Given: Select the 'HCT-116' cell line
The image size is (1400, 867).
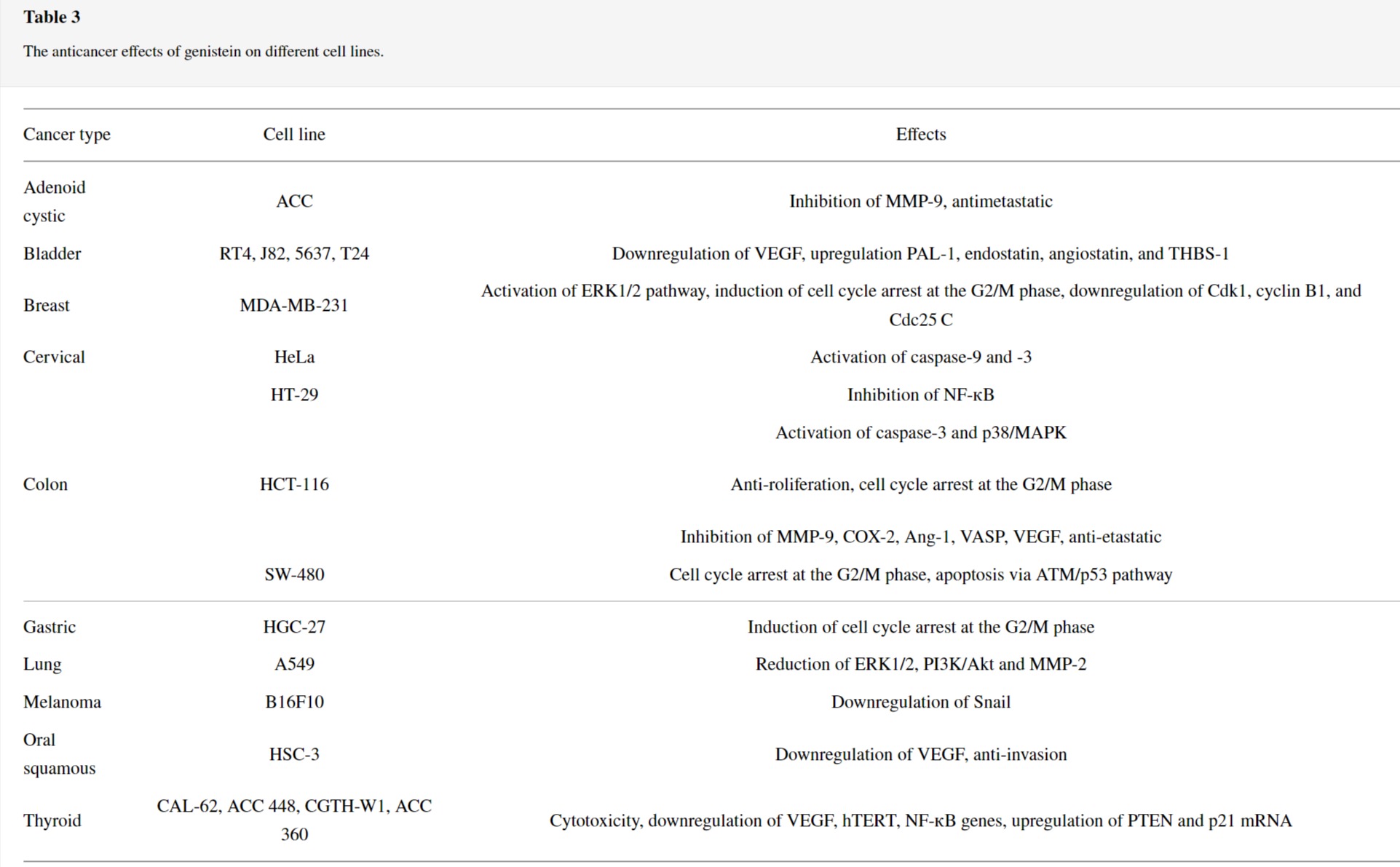Looking at the screenshot, I should pos(294,485).
